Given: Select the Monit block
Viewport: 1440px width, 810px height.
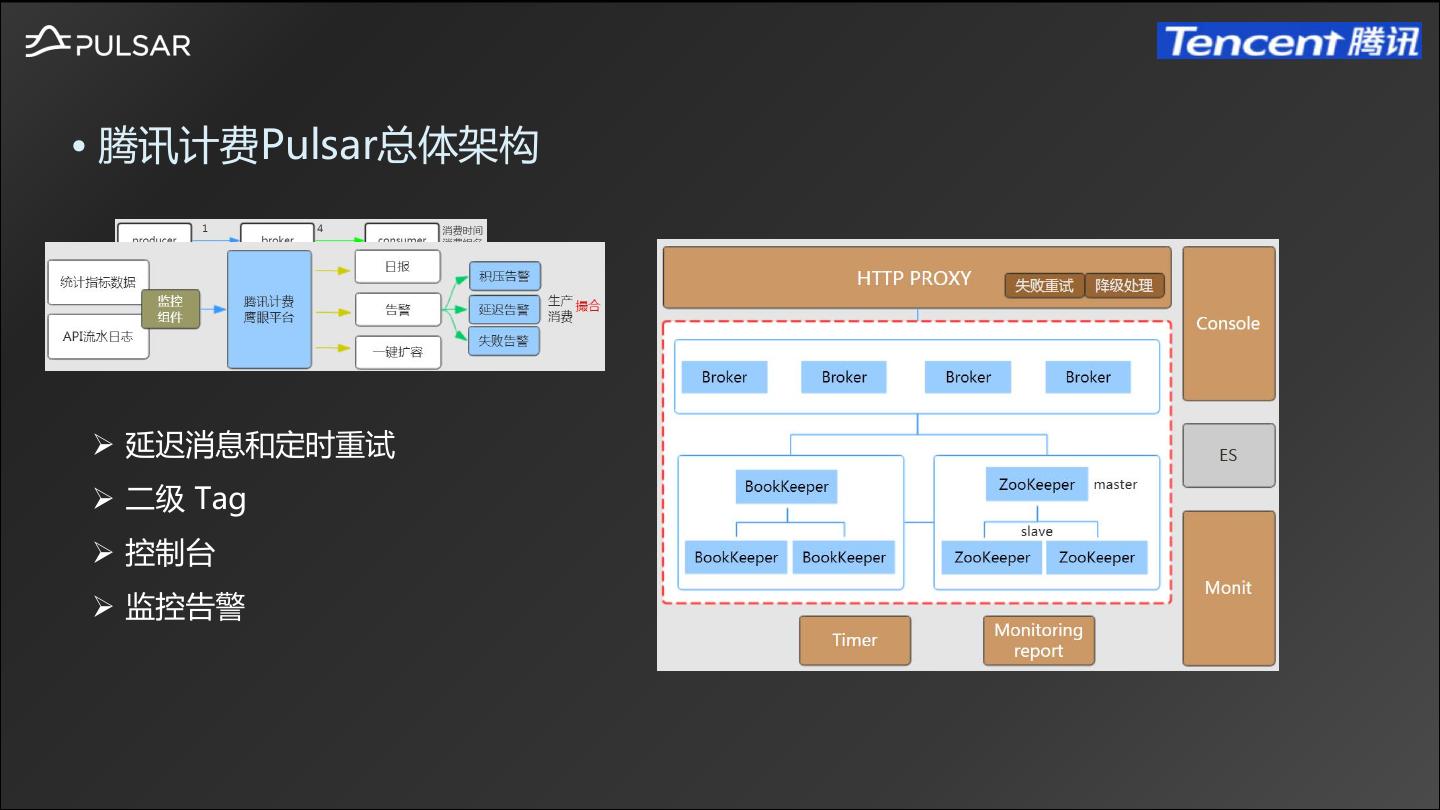Looking at the screenshot, I should coord(1229,588).
